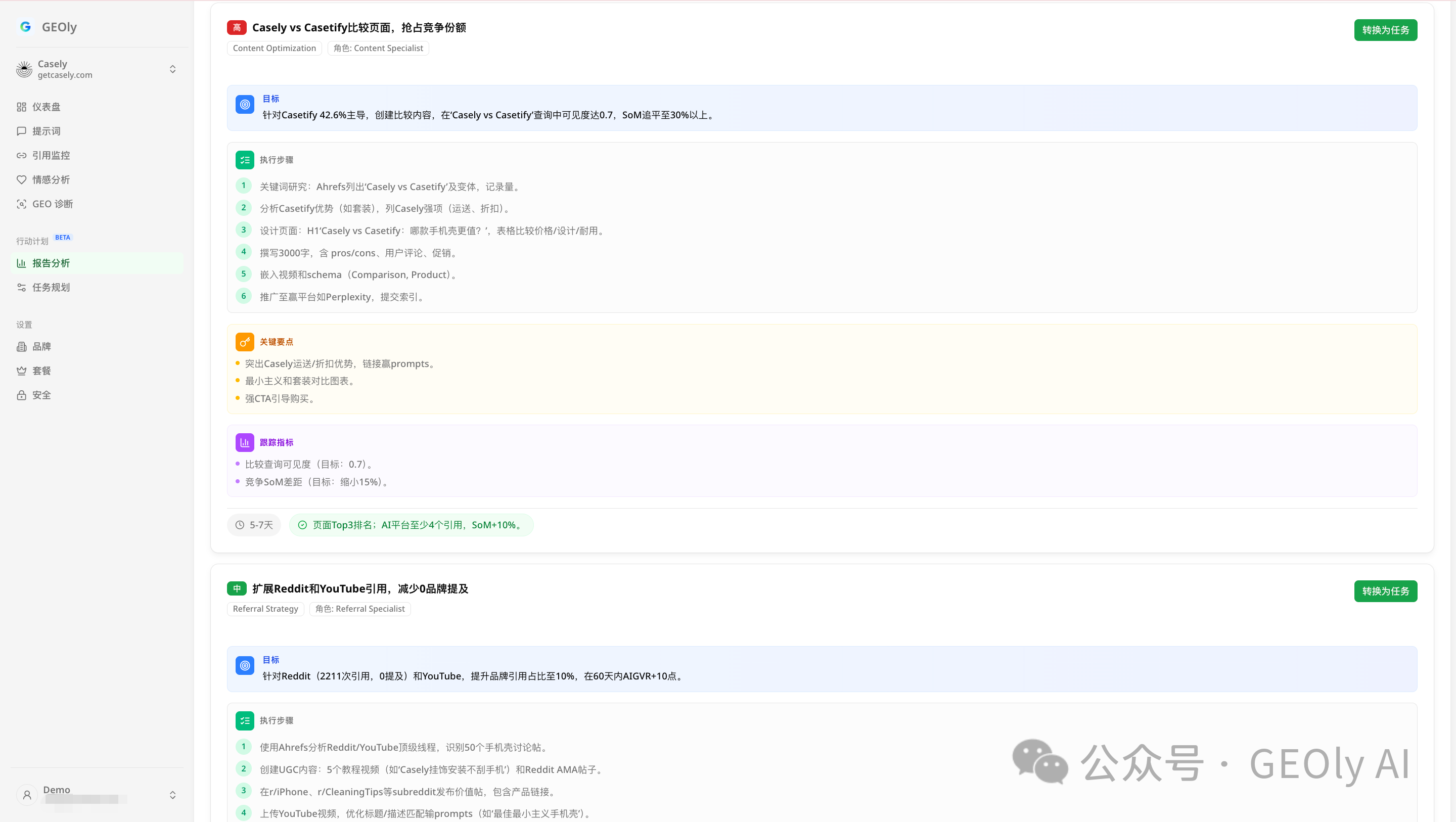Click the 页面Top3排名 success criteria pill
This screenshot has width=1456, height=822.
click(x=411, y=525)
